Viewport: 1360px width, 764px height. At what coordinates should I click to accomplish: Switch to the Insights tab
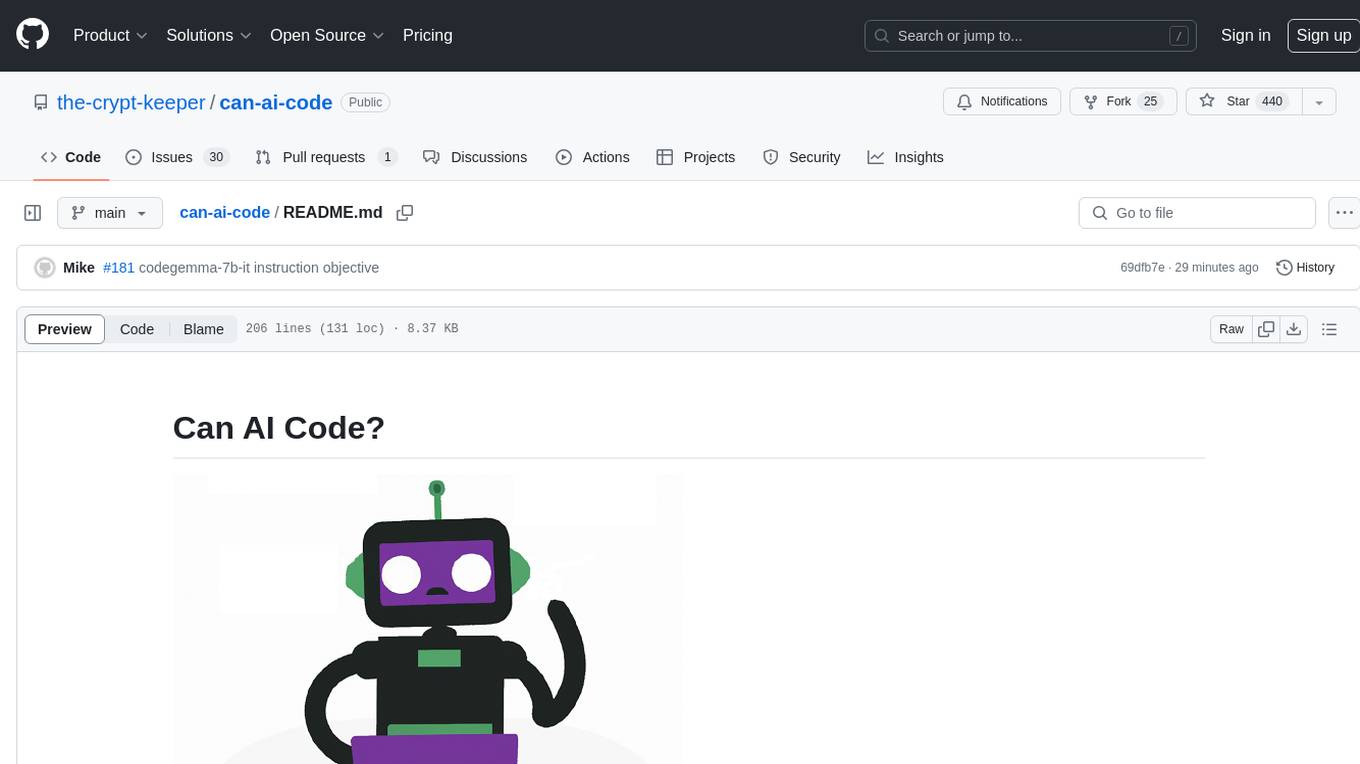tap(906, 157)
